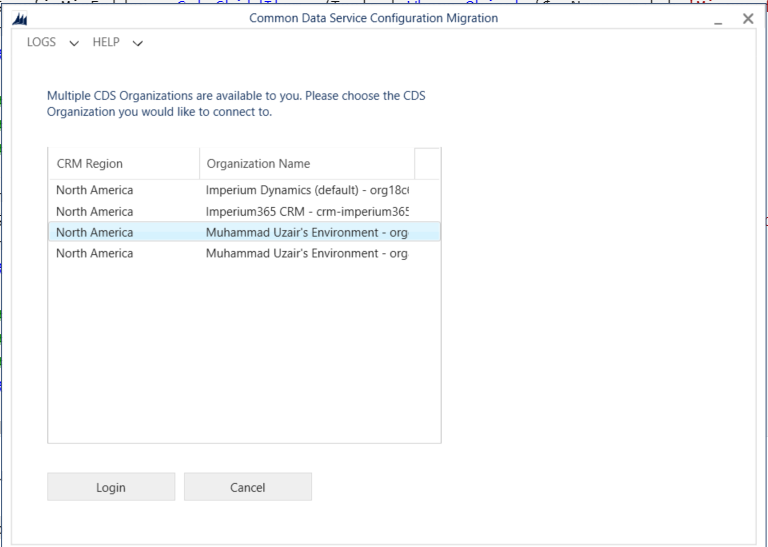The image size is (768, 547).
Task: Click the Common Data Service title bar text
Action: click(x=373, y=18)
